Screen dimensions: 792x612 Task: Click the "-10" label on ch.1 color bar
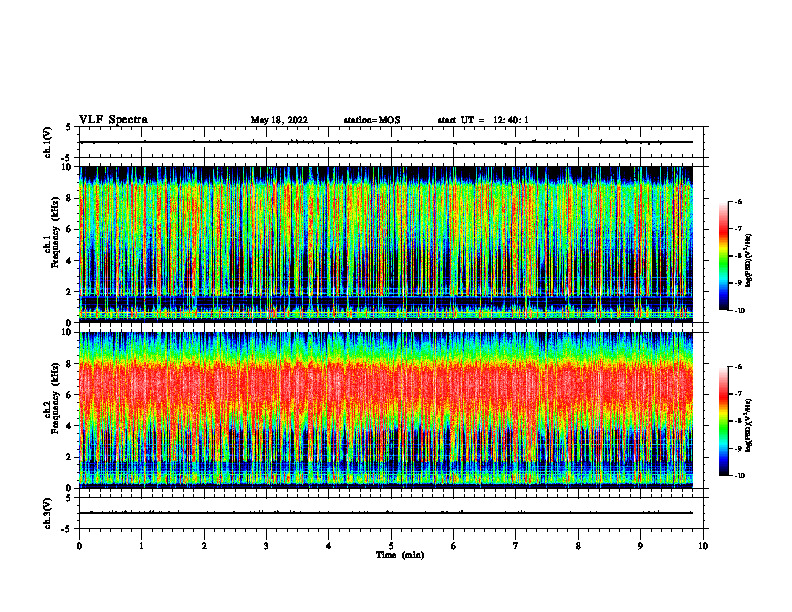click(740, 311)
